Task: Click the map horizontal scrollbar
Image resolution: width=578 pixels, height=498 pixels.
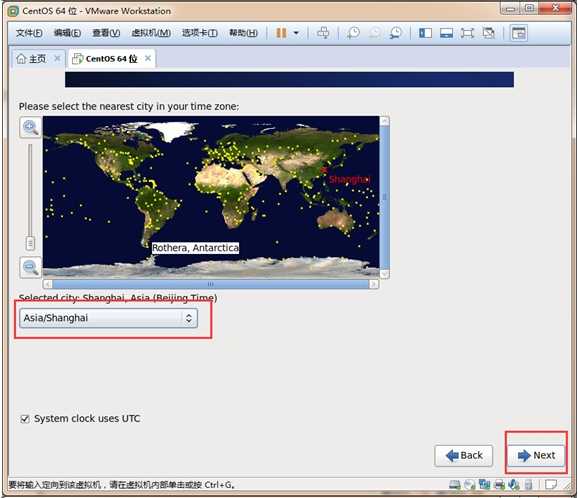Action: [210, 284]
